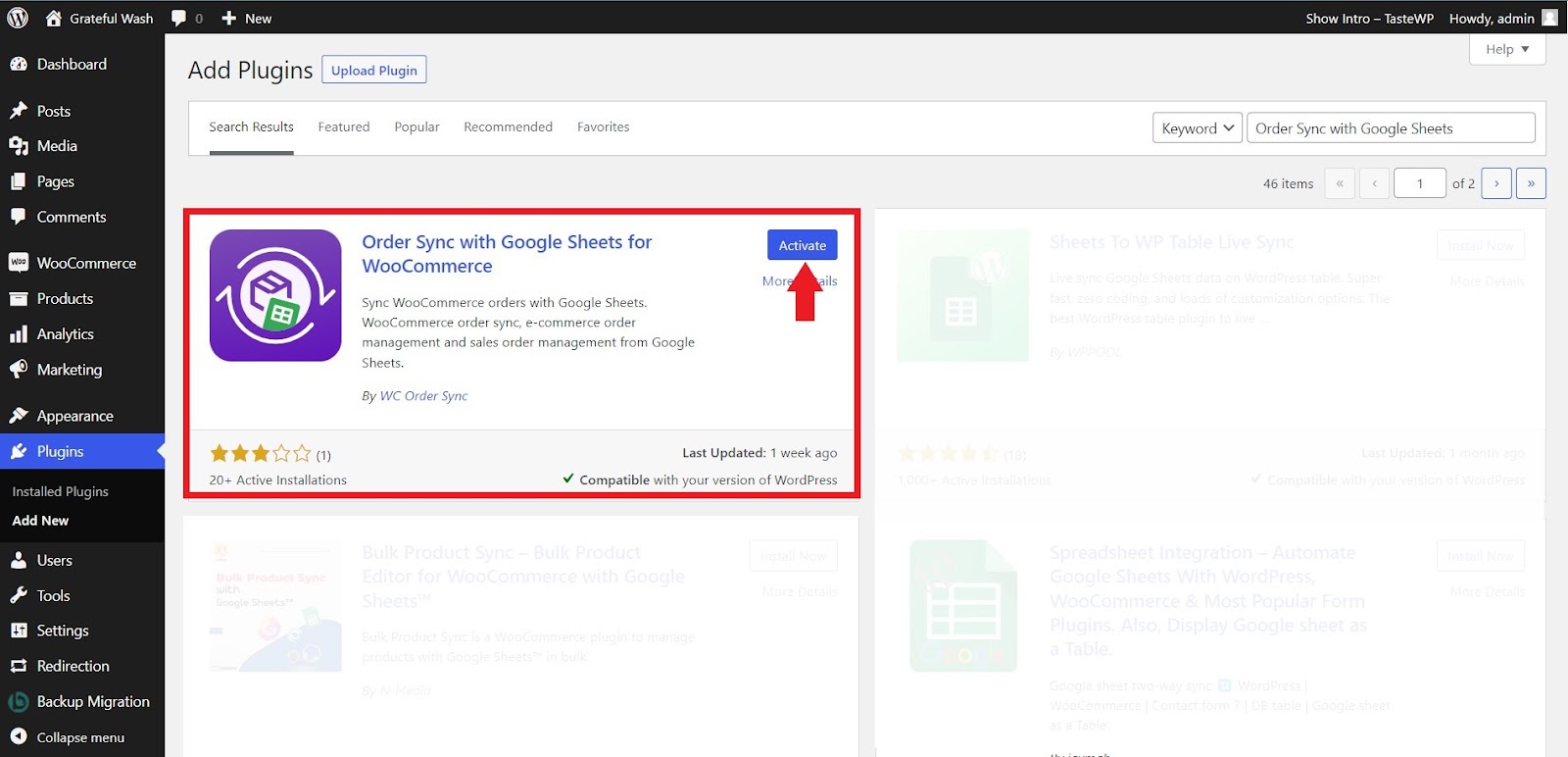Click the Analytics bar chart icon
This screenshot has width=1568, height=757.
point(19,334)
